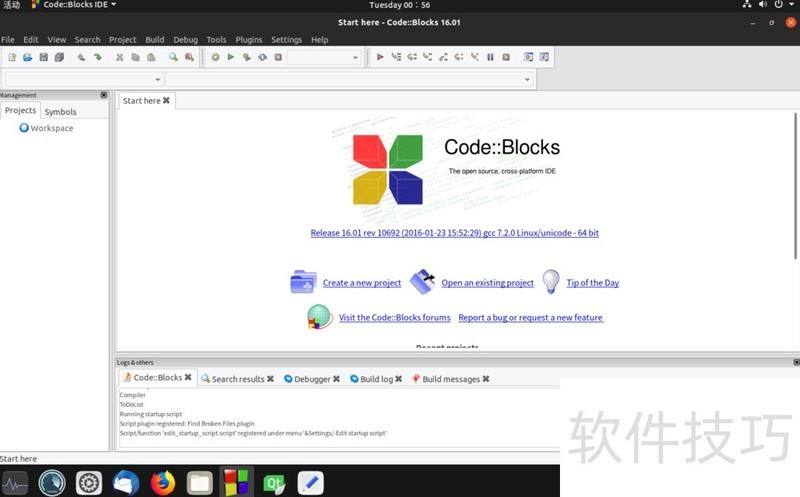Open the Plugins menu
The image size is (800, 497).
click(248, 40)
